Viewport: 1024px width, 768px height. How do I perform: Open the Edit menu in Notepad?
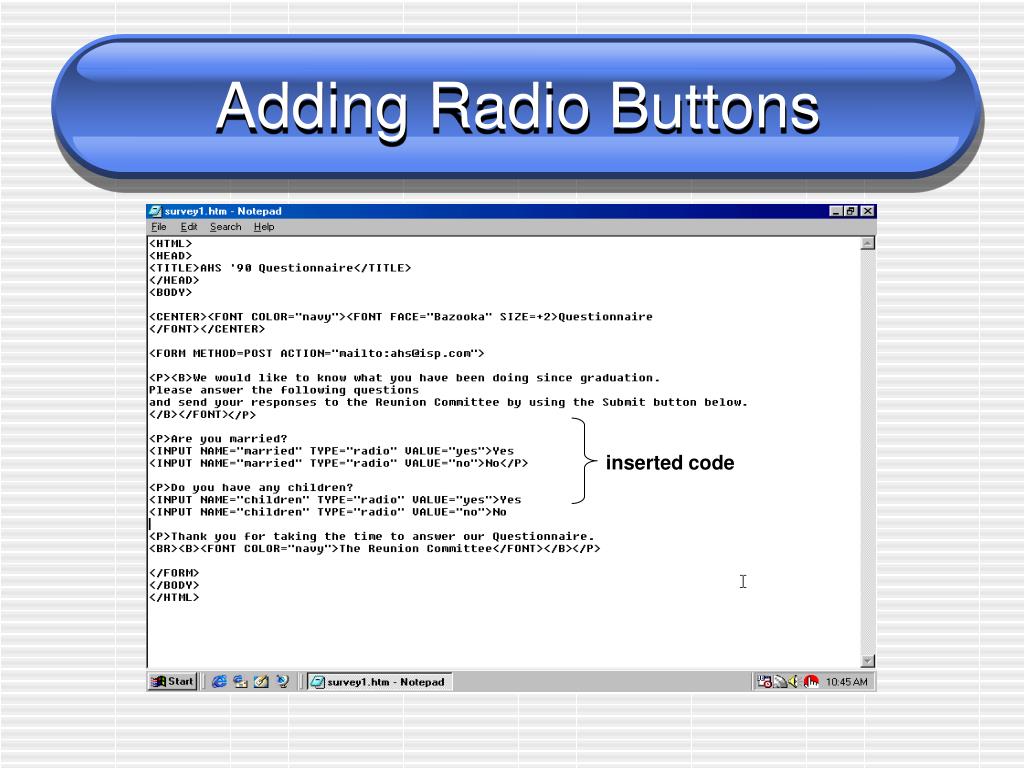tap(189, 227)
